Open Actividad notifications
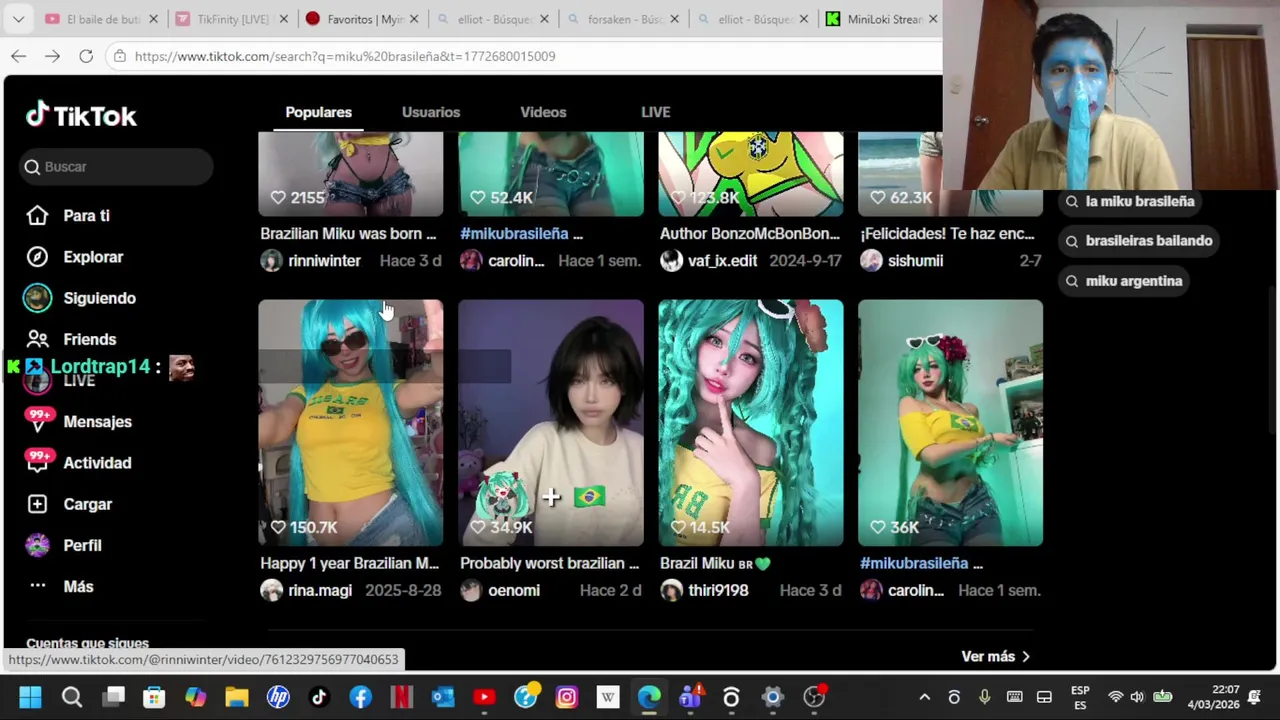This screenshot has height=720, width=1280. [x=97, y=463]
